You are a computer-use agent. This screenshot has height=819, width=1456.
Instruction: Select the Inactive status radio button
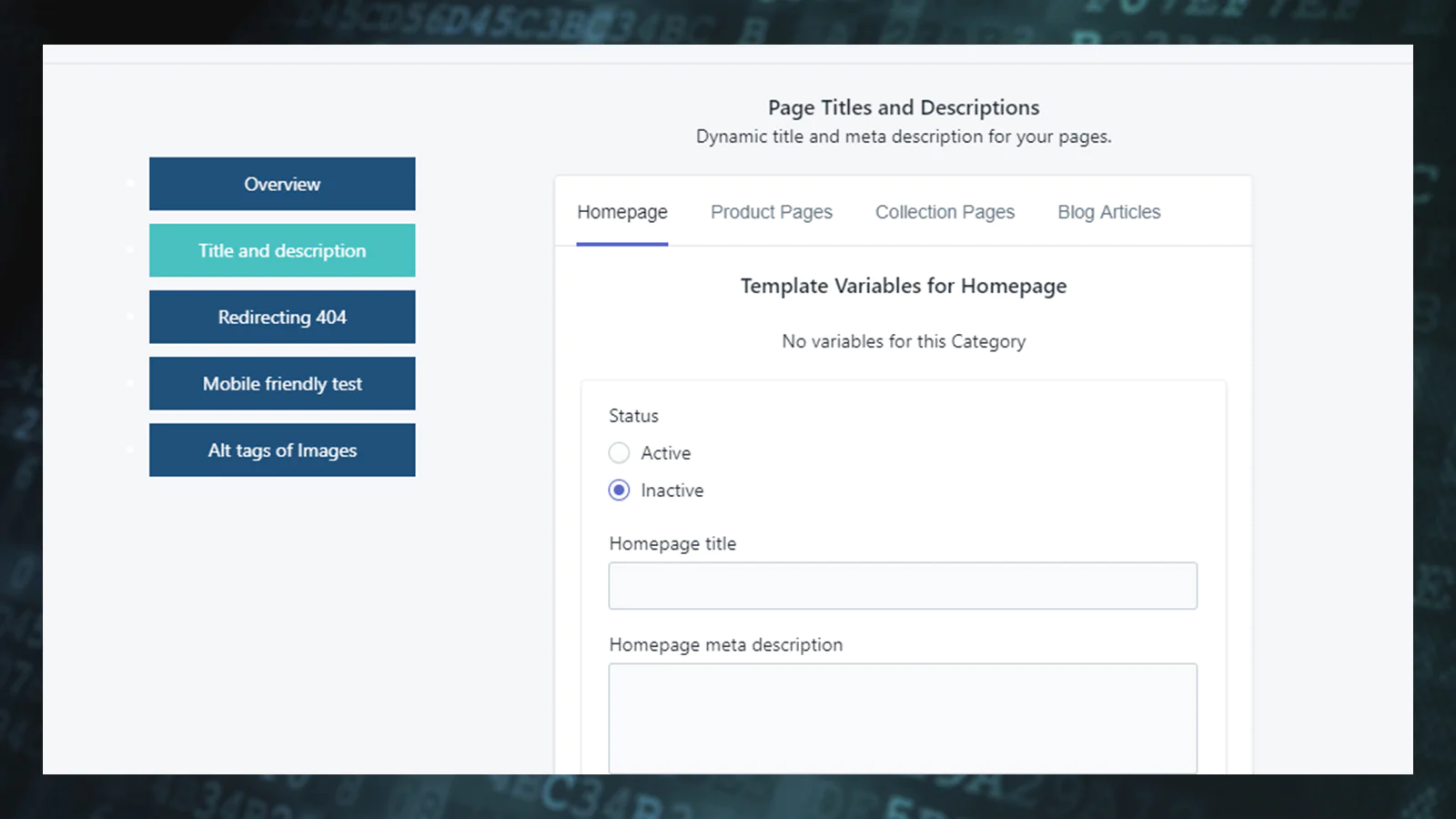[x=619, y=490]
